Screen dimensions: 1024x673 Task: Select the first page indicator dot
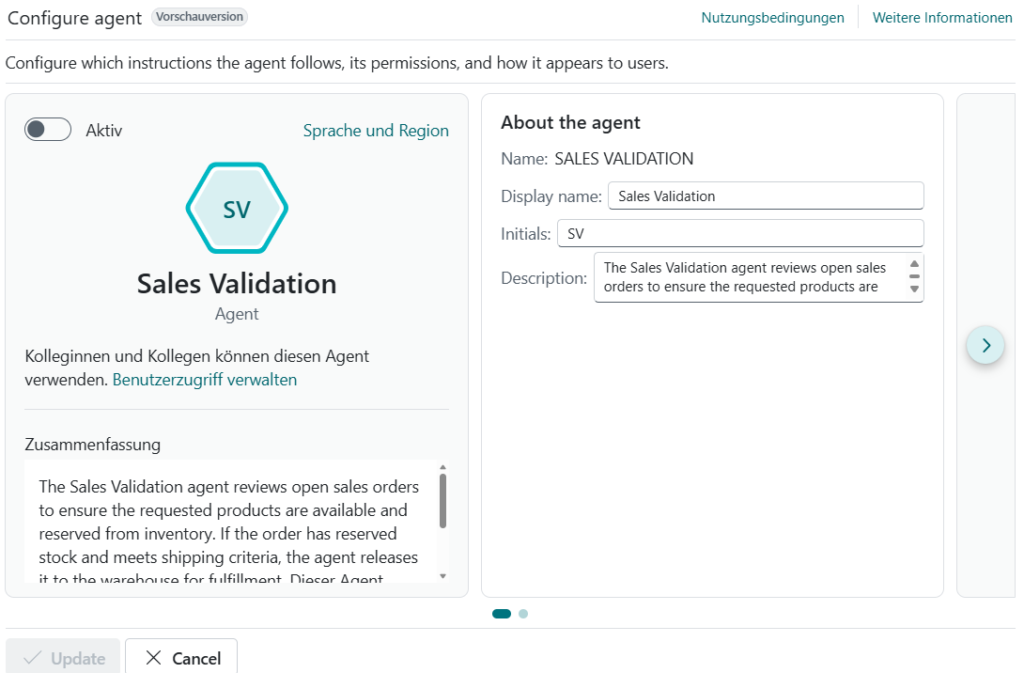pos(502,614)
